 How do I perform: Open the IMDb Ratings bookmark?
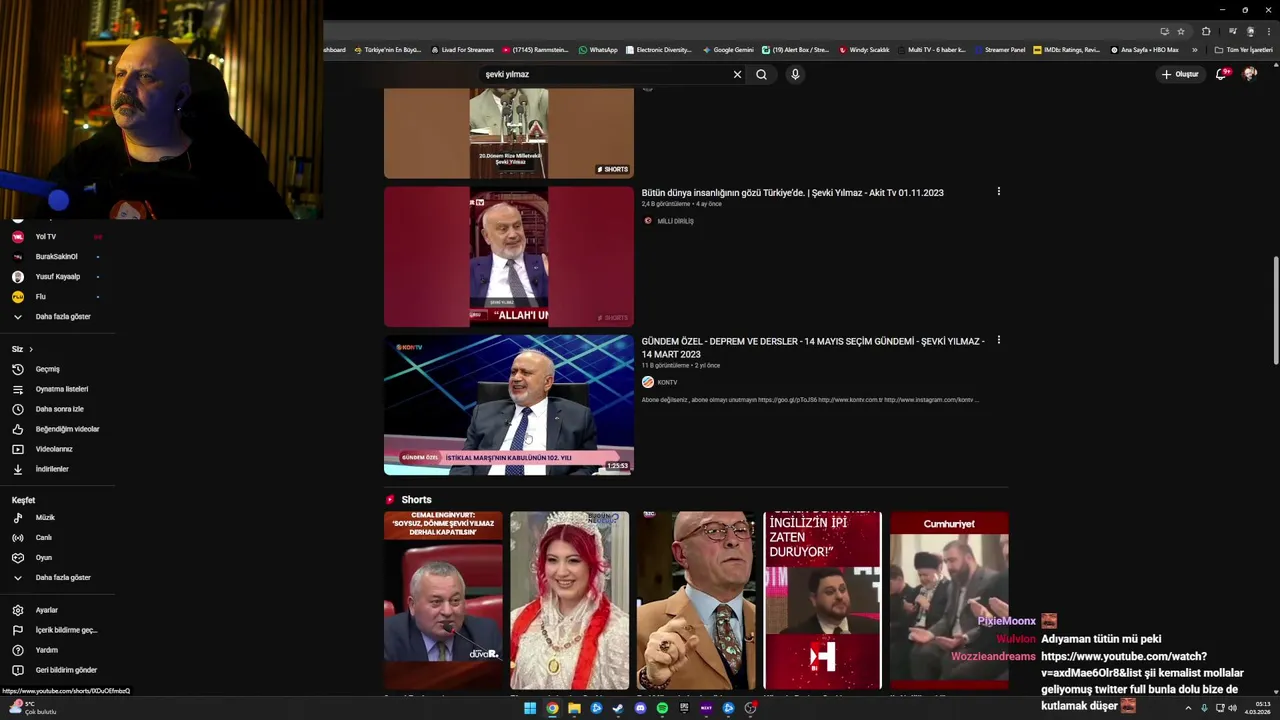coord(1066,50)
